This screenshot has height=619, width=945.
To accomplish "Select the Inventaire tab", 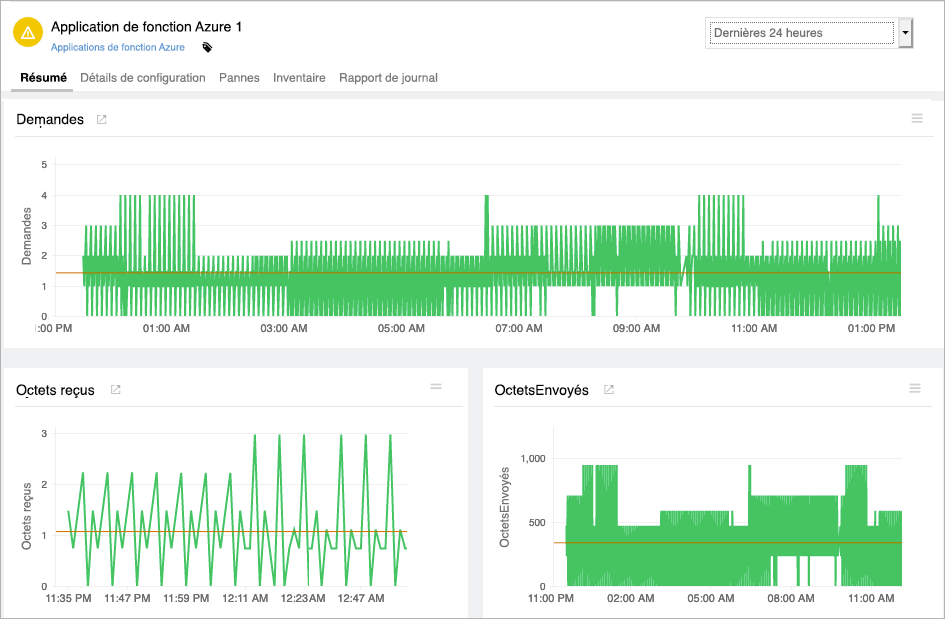I will click(x=299, y=77).
